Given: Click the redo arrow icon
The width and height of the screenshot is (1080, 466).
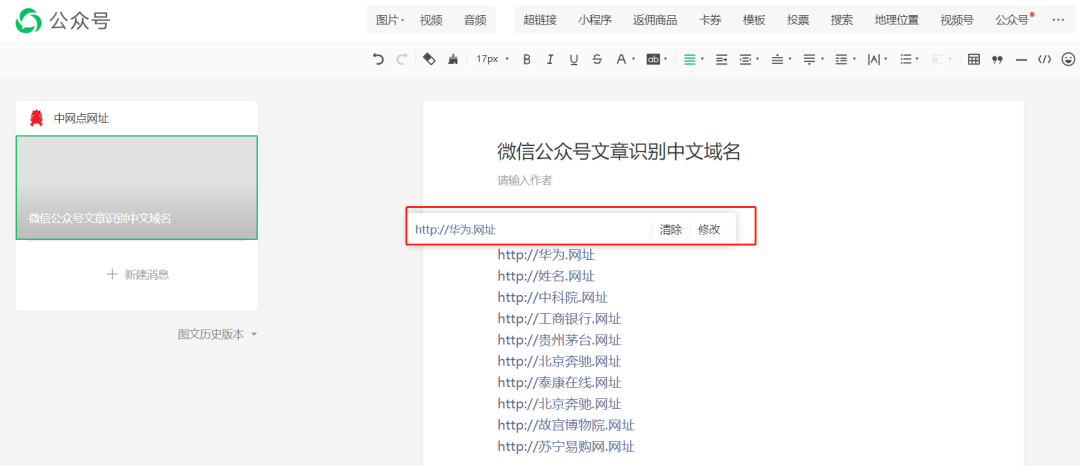Looking at the screenshot, I should coord(401,59).
